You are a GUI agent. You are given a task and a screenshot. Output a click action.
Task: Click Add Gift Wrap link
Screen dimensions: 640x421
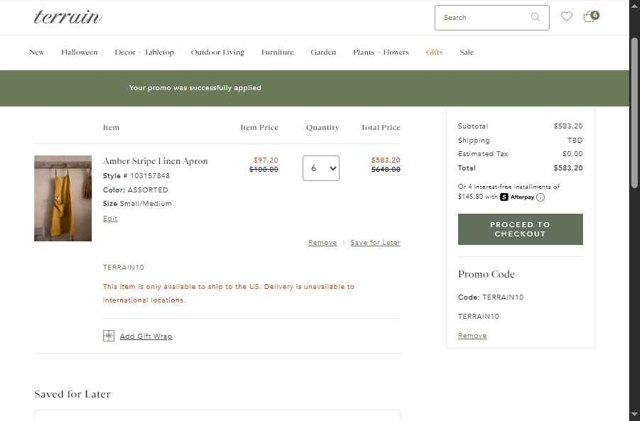click(146, 336)
